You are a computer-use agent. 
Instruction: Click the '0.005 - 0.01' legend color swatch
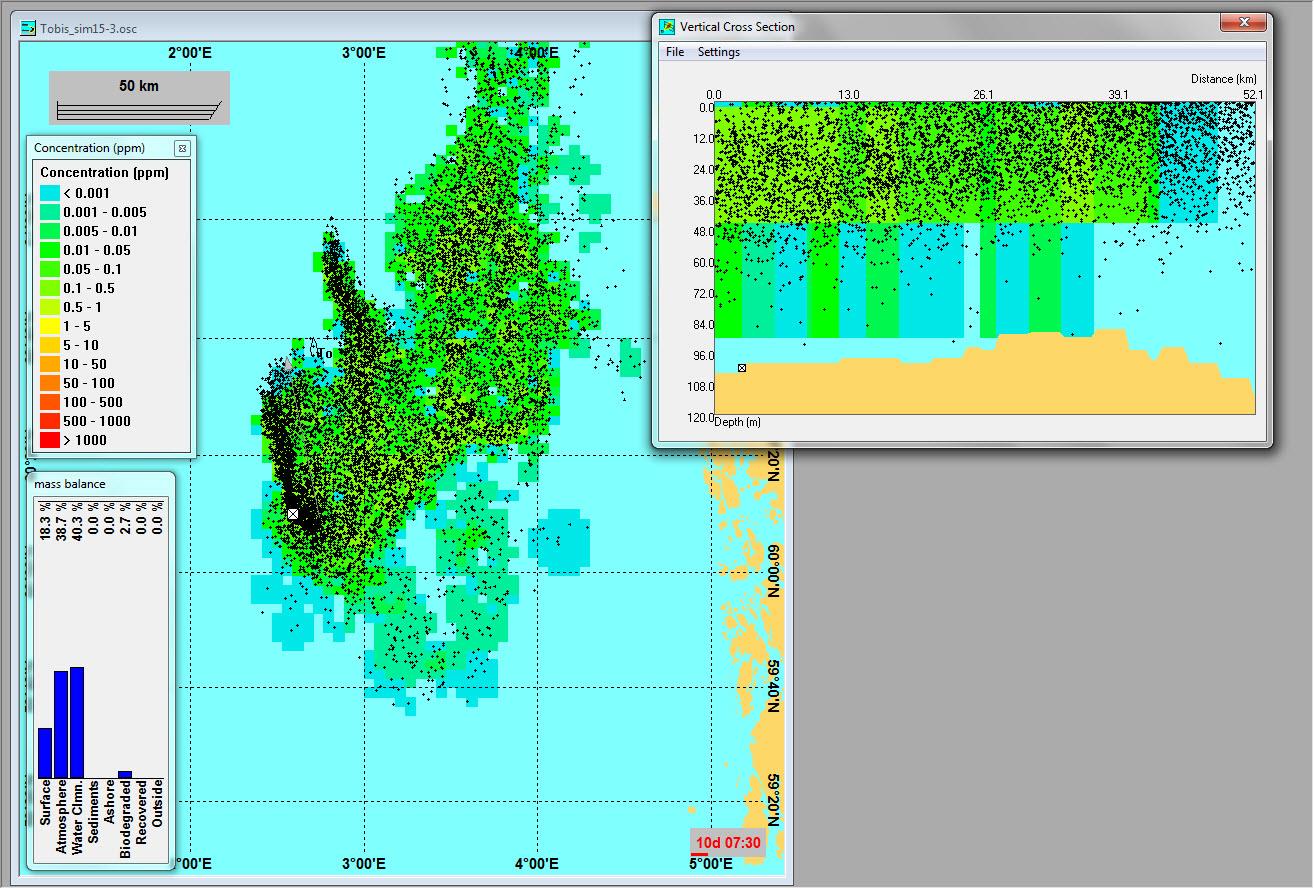tap(49, 231)
